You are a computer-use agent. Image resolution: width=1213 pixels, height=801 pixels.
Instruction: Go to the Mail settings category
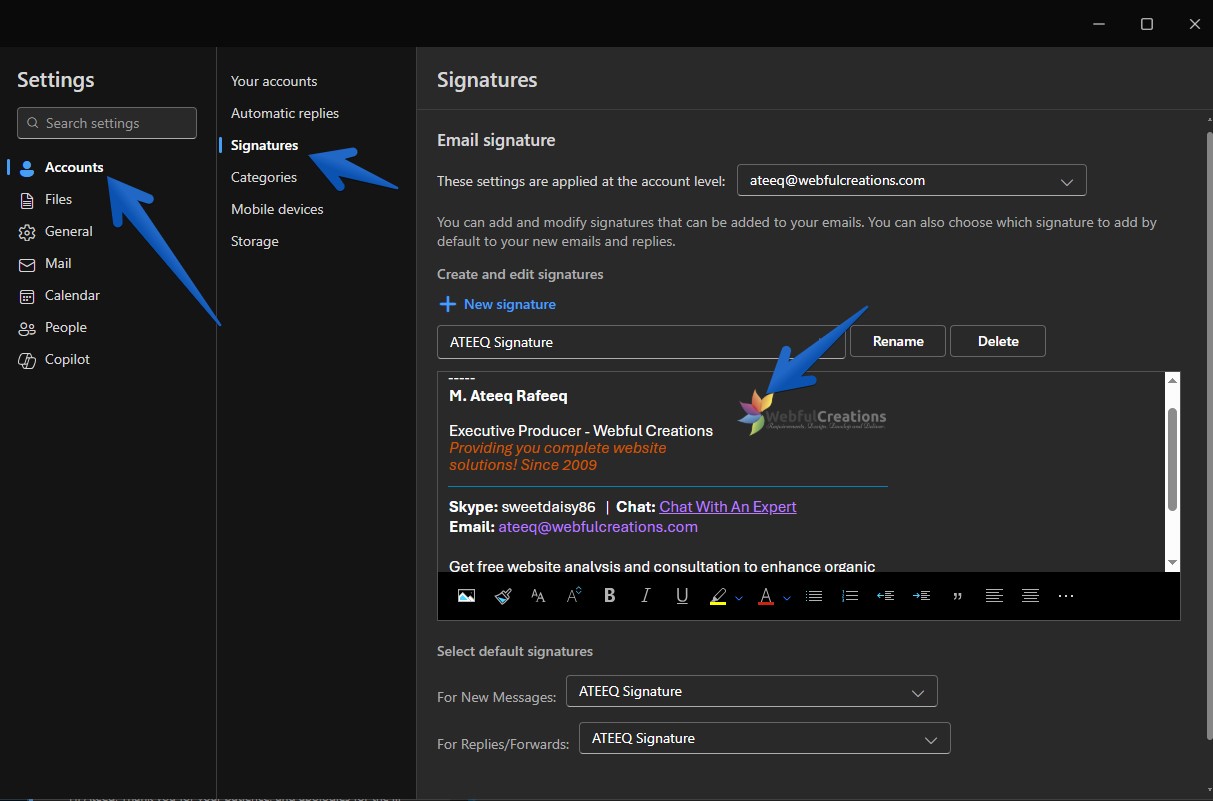point(58,263)
